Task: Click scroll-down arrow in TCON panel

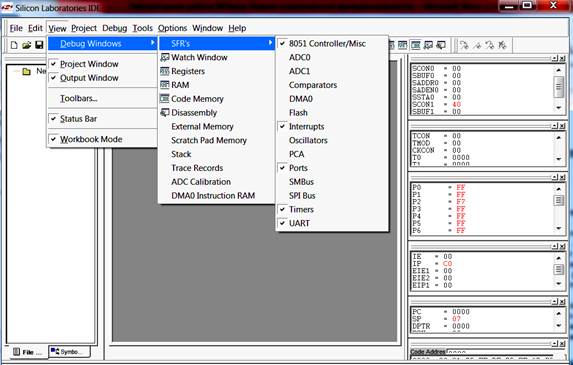Action: pyautogui.click(x=558, y=159)
